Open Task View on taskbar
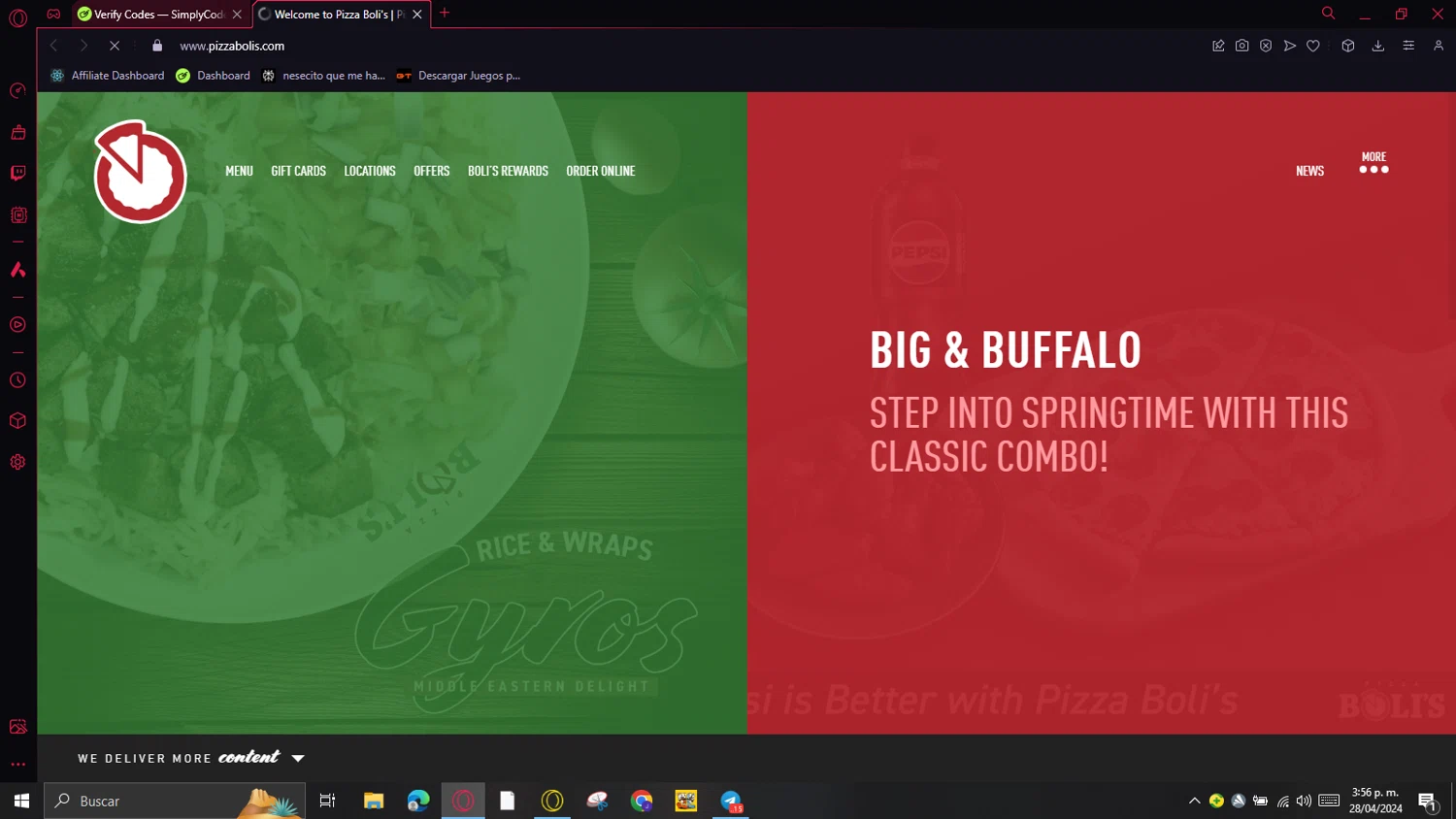Screen dimensions: 1456x819 pyautogui.click(x=327, y=801)
